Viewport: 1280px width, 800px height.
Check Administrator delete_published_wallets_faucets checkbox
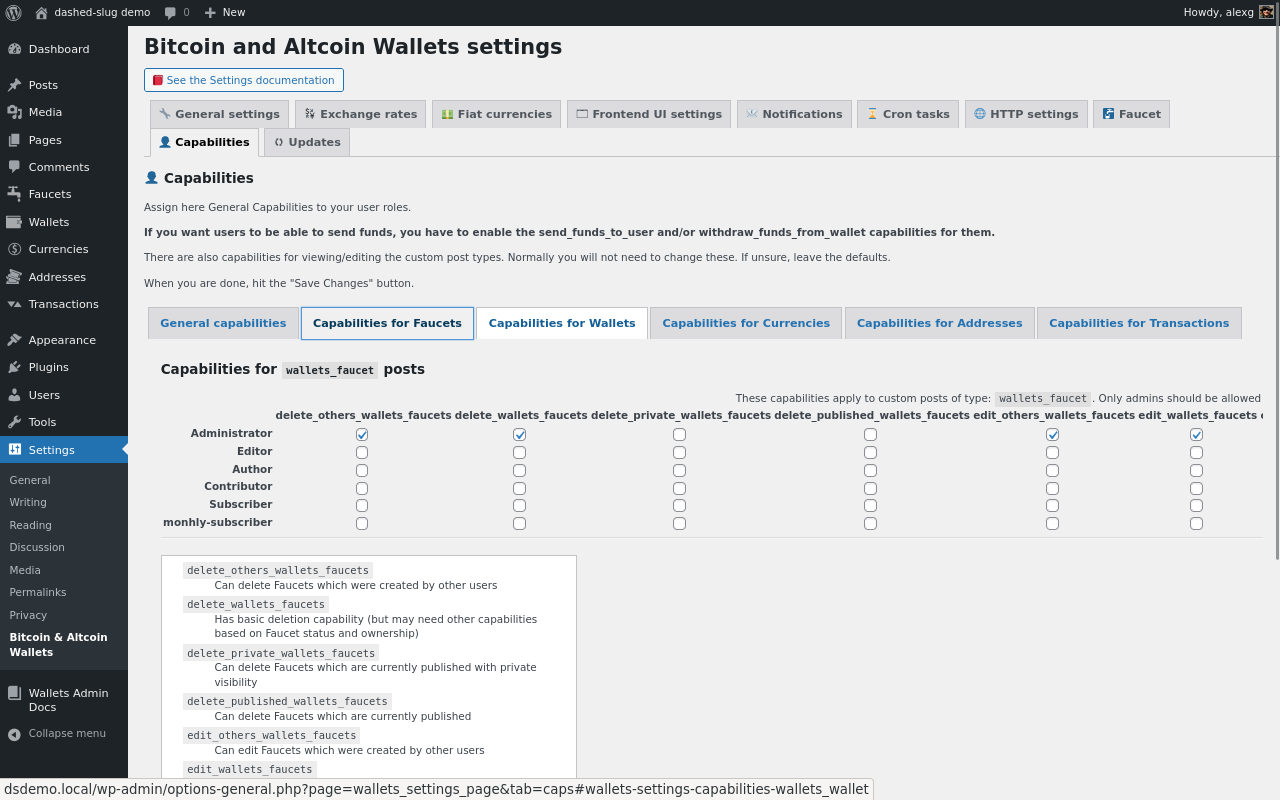pos(870,434)
